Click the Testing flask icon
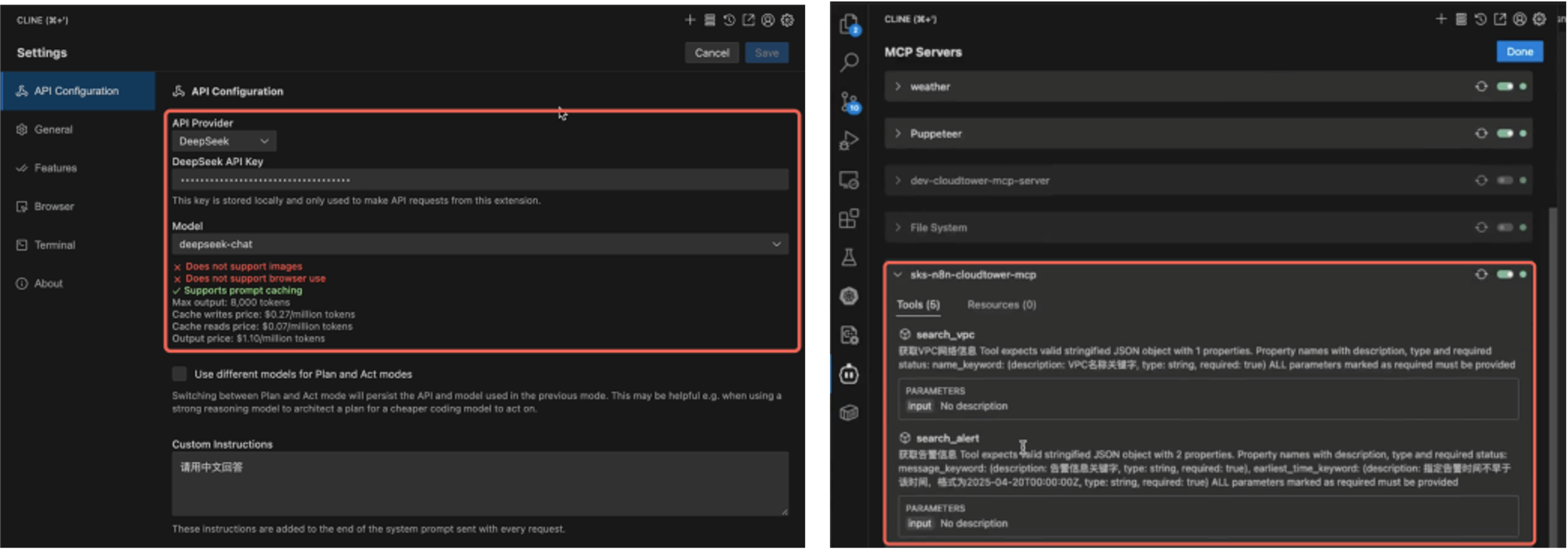The height and width of the screenshot is (549, 1568). pos(849,257)
